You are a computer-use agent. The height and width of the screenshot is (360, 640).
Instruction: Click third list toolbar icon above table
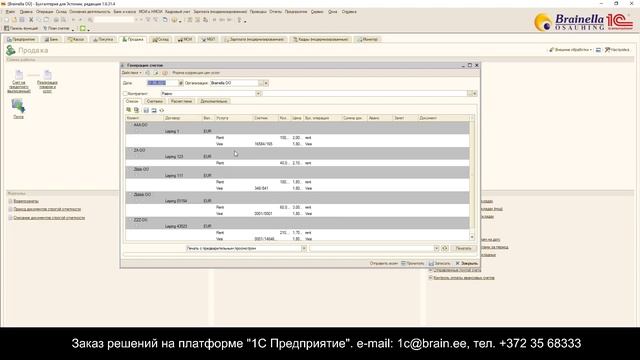click(x=146, y=110)
